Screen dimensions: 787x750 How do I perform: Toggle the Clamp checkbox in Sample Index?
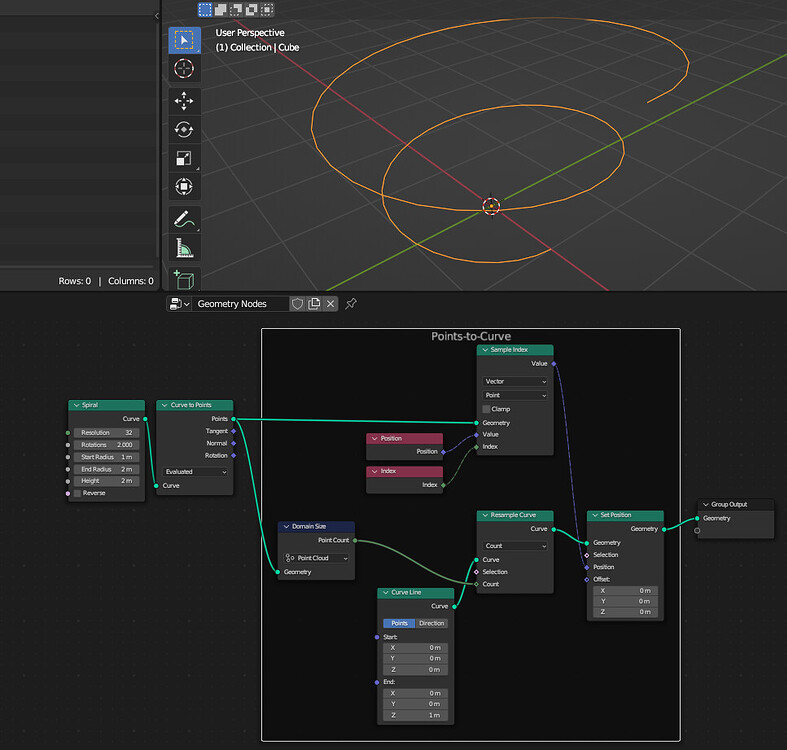pyautogui.click(x=486, y=409)
